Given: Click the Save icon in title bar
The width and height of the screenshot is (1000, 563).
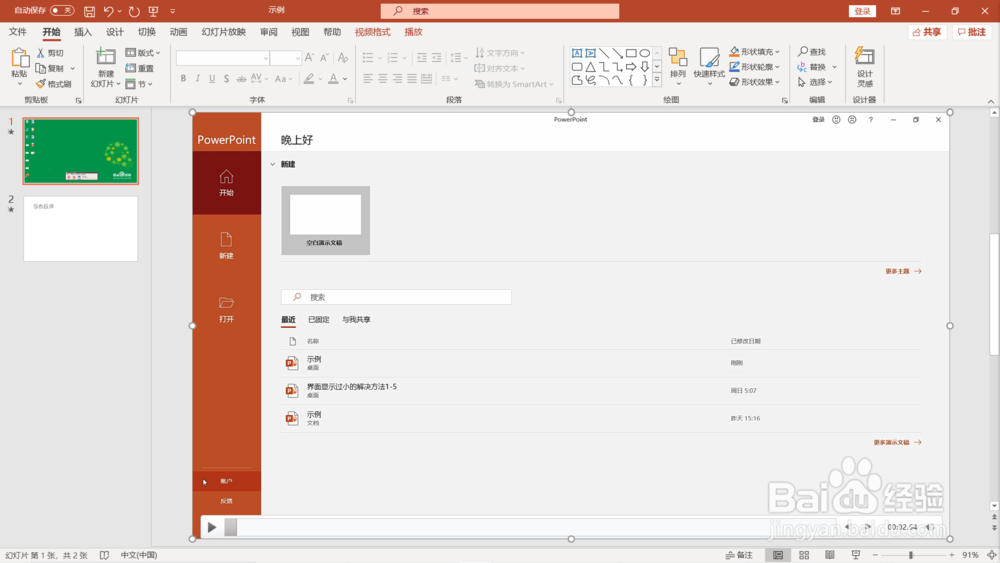Looking at the screenshot, I should (89, 11).
